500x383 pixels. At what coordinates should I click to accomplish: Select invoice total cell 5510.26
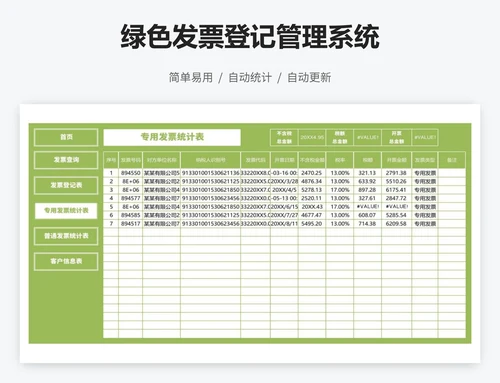click(396, 181)
